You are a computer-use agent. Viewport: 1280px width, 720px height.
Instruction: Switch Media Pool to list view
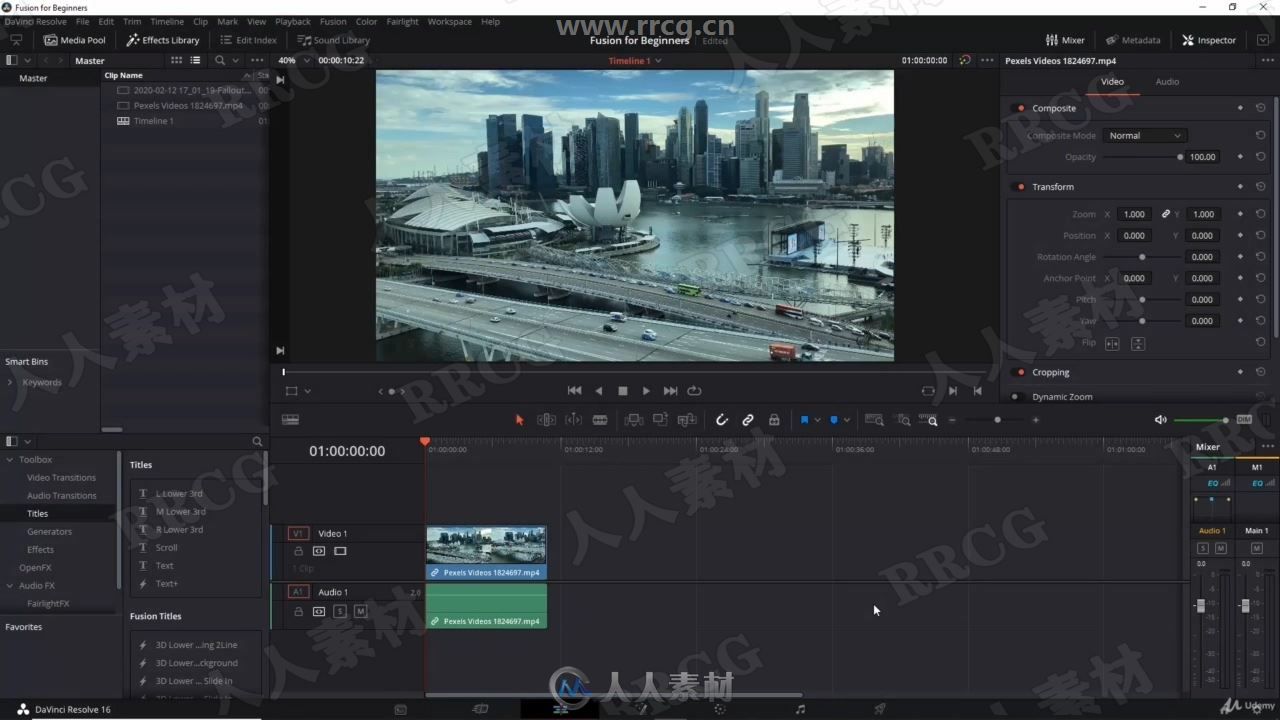pos(195,60)
